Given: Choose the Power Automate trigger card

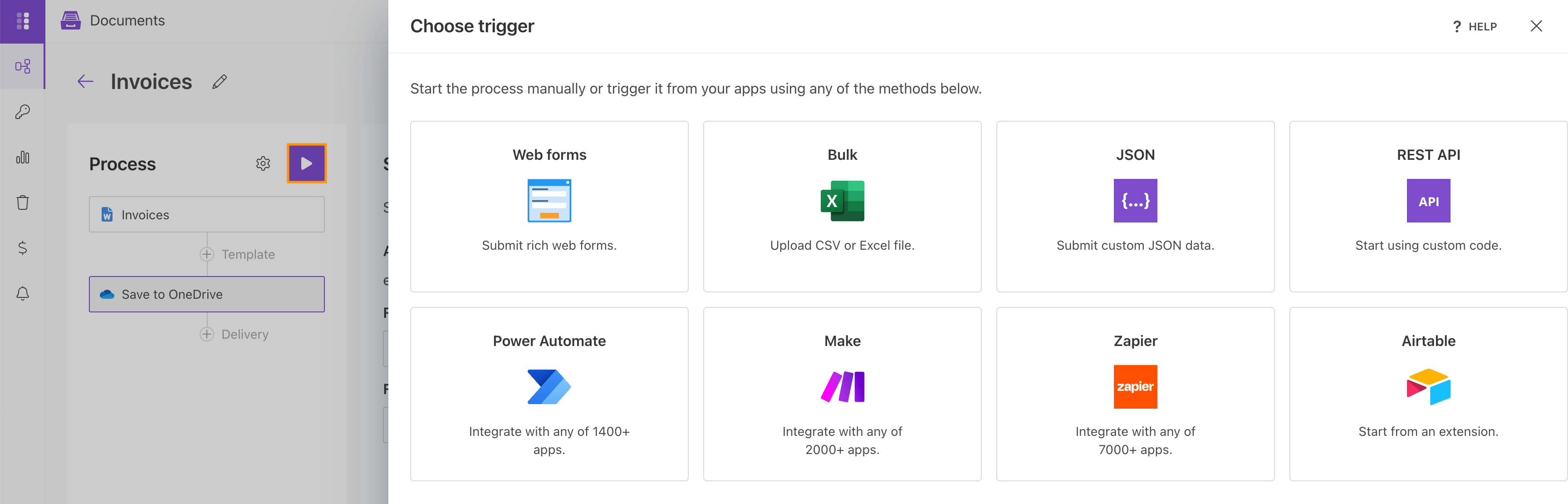Looking at the screenshot, I should pos(549,394).
